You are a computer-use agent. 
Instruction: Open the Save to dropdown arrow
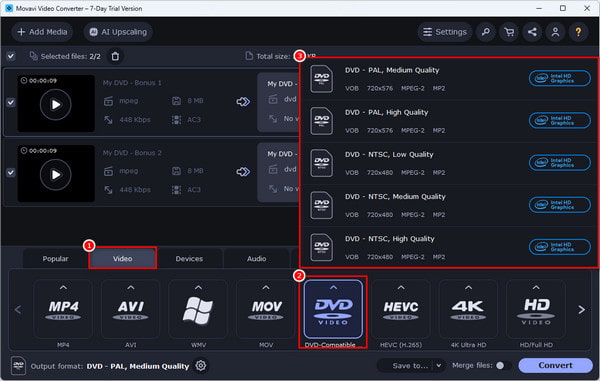(x=439, y=366)
